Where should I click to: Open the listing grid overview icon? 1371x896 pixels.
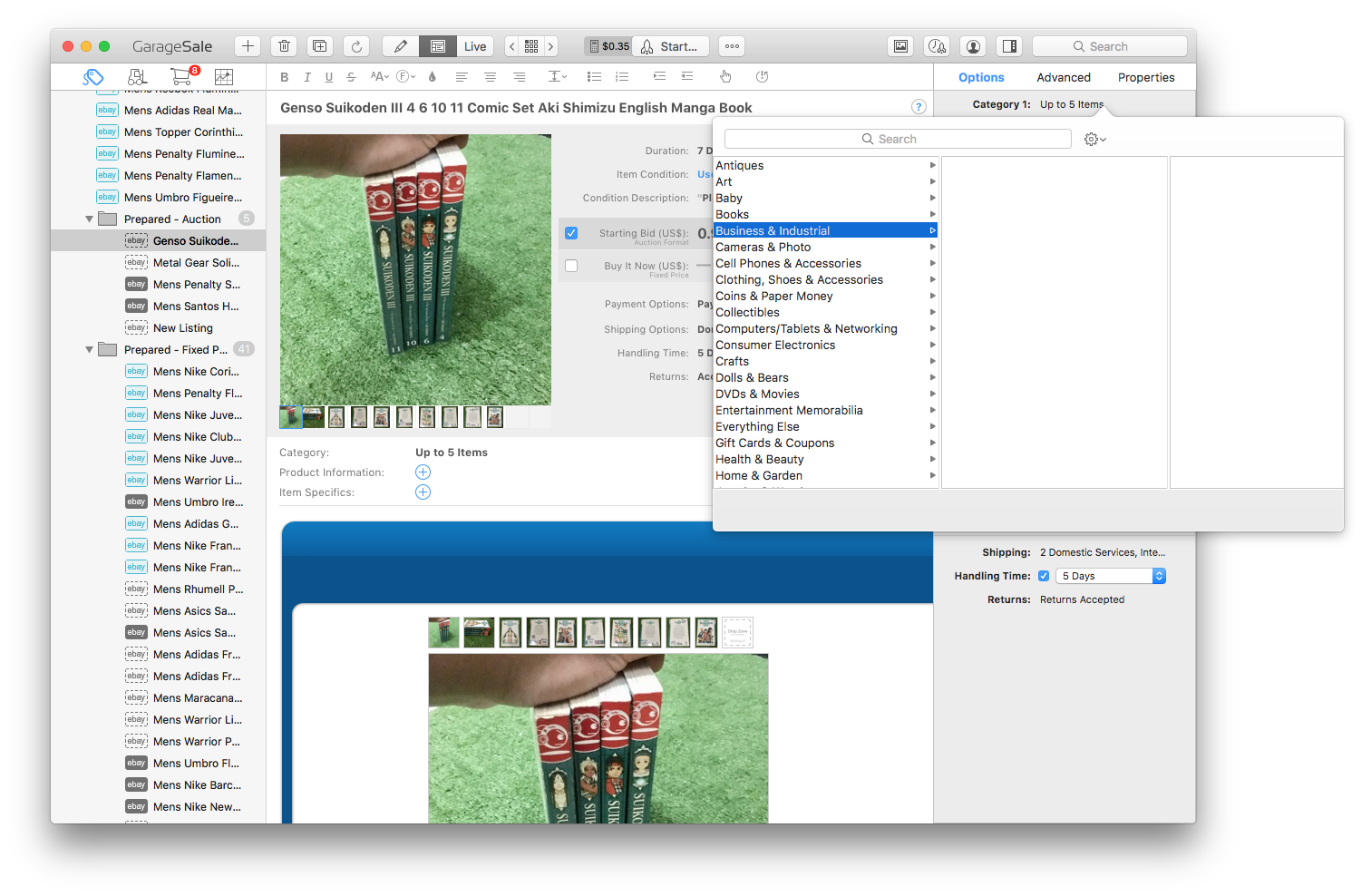click(531, 46)
